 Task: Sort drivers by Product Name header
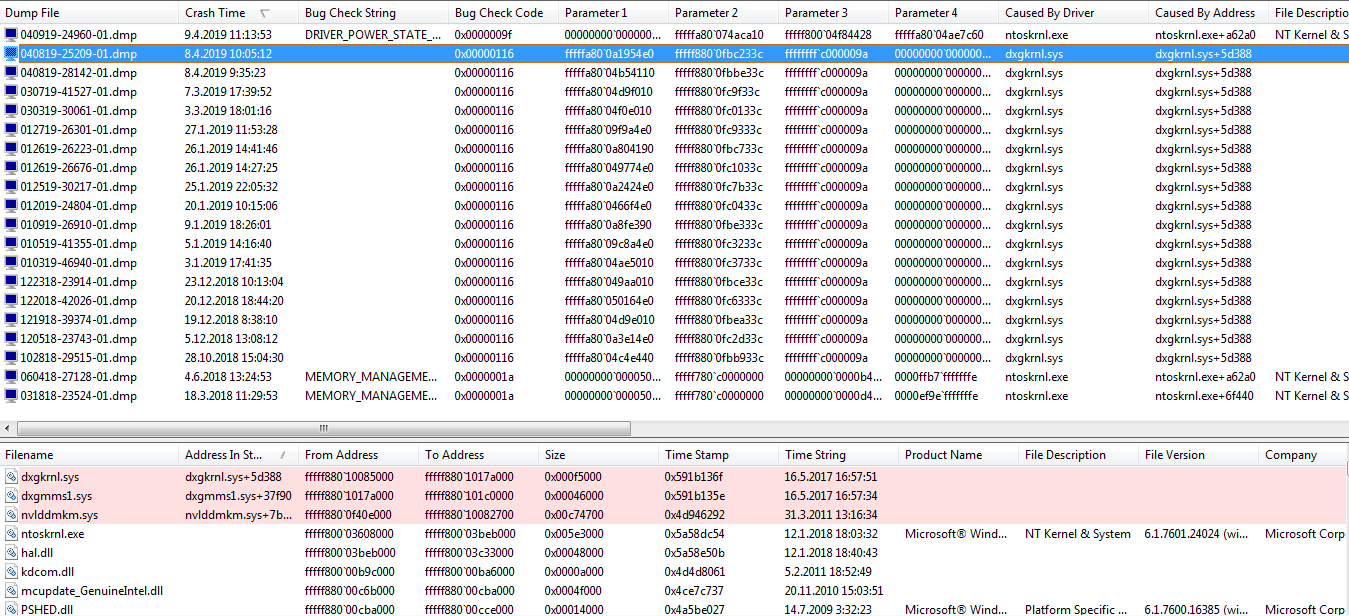coord(959,455)
